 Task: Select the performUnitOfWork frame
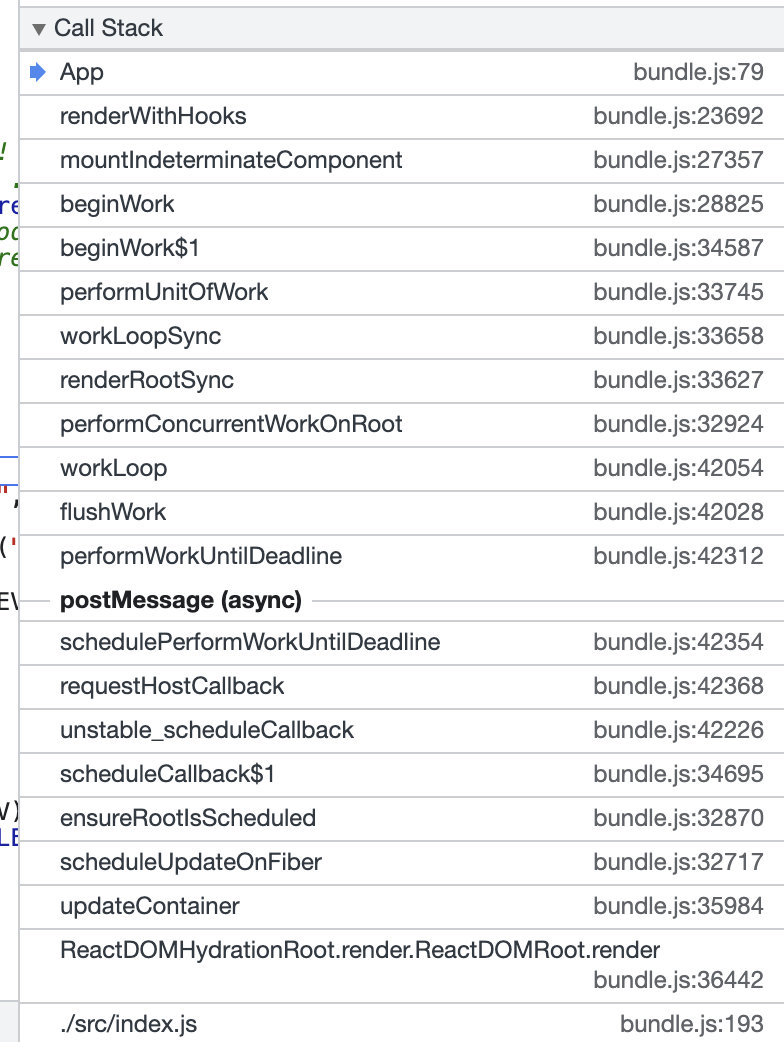click(x=164, y=292)
